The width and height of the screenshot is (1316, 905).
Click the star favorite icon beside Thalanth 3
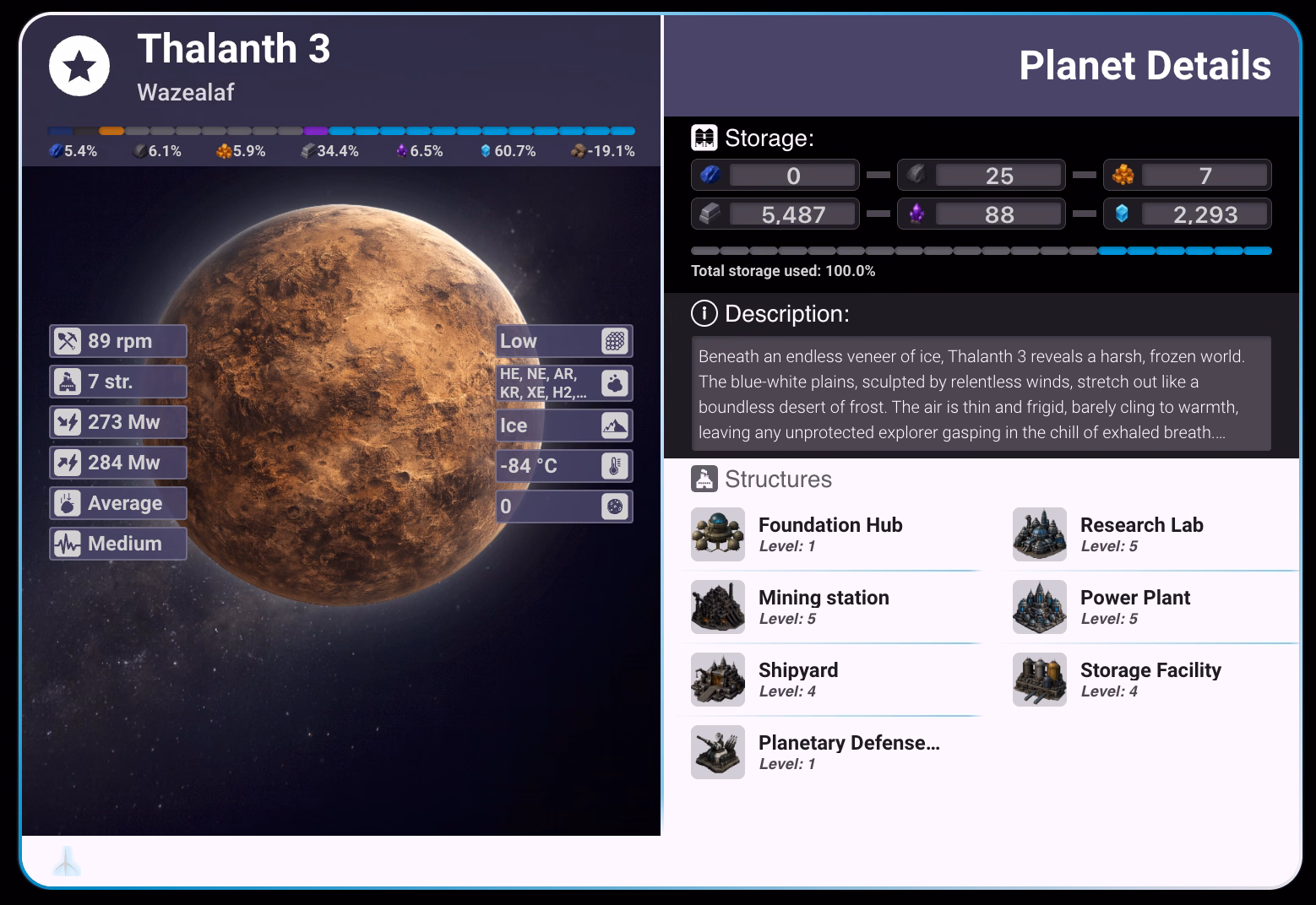79,66
